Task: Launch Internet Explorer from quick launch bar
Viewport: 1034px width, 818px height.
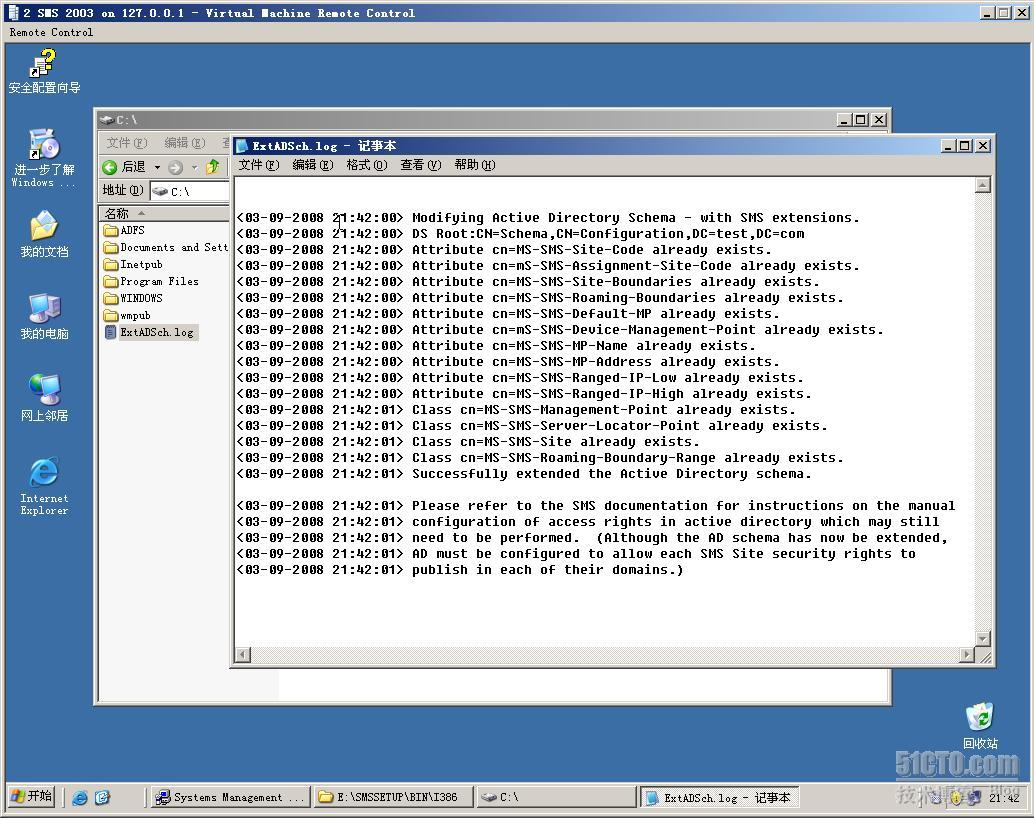Action: (80, 797)
